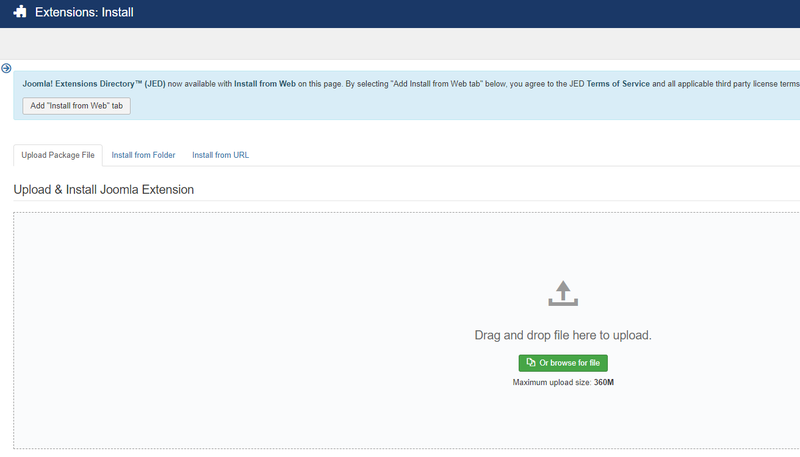Open the Joomla! Extensions Directory (JED) link

pyautogui.click(x=94, y=84)
